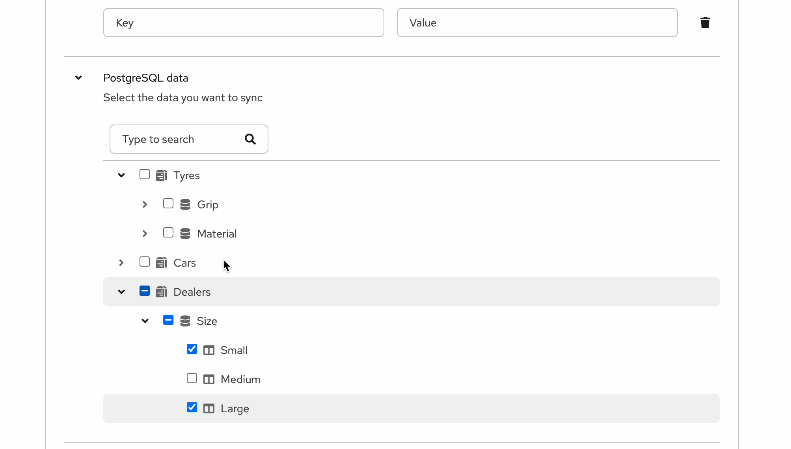Check the Medium table checkbox

[x=192, y=379]
